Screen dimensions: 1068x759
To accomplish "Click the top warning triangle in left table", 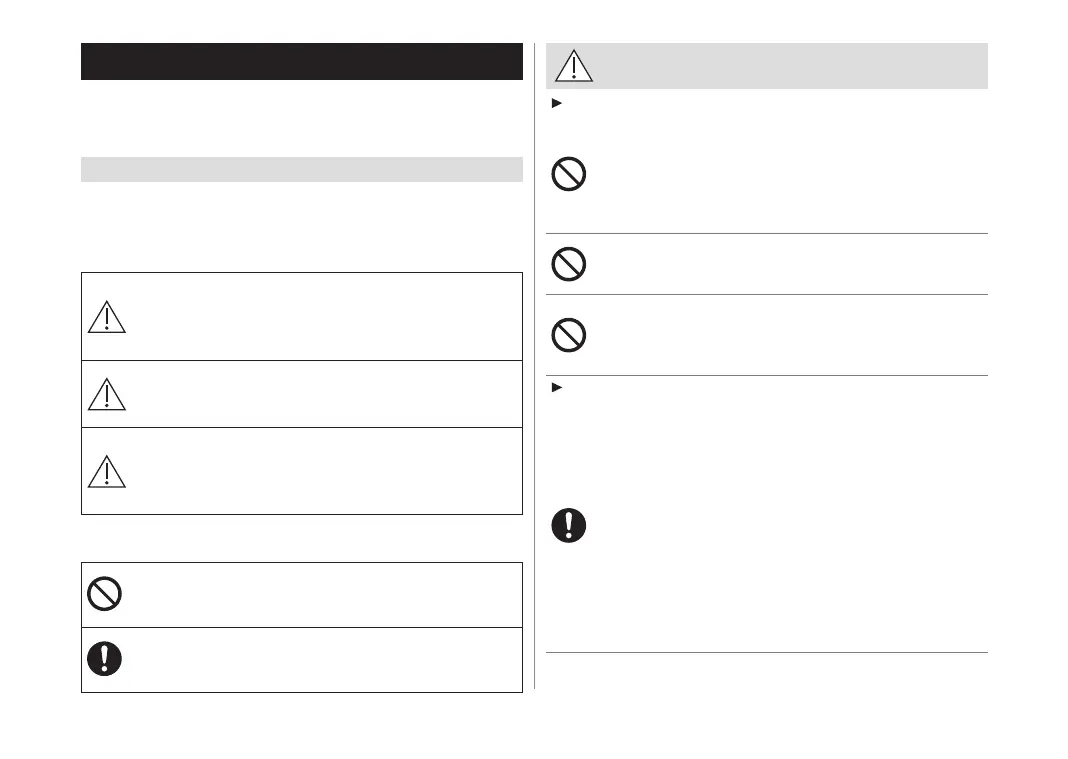I will (106, 316).
